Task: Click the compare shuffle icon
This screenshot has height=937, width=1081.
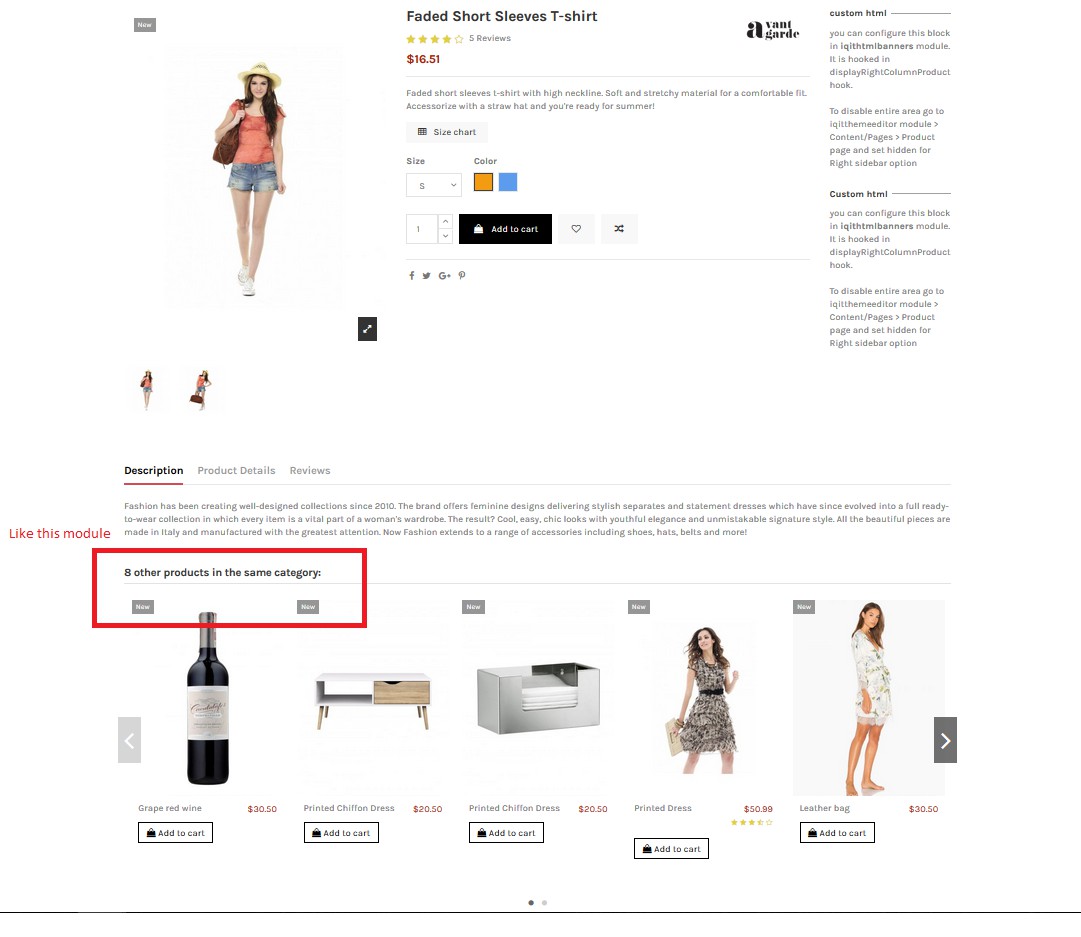Action: click(619, 229)
